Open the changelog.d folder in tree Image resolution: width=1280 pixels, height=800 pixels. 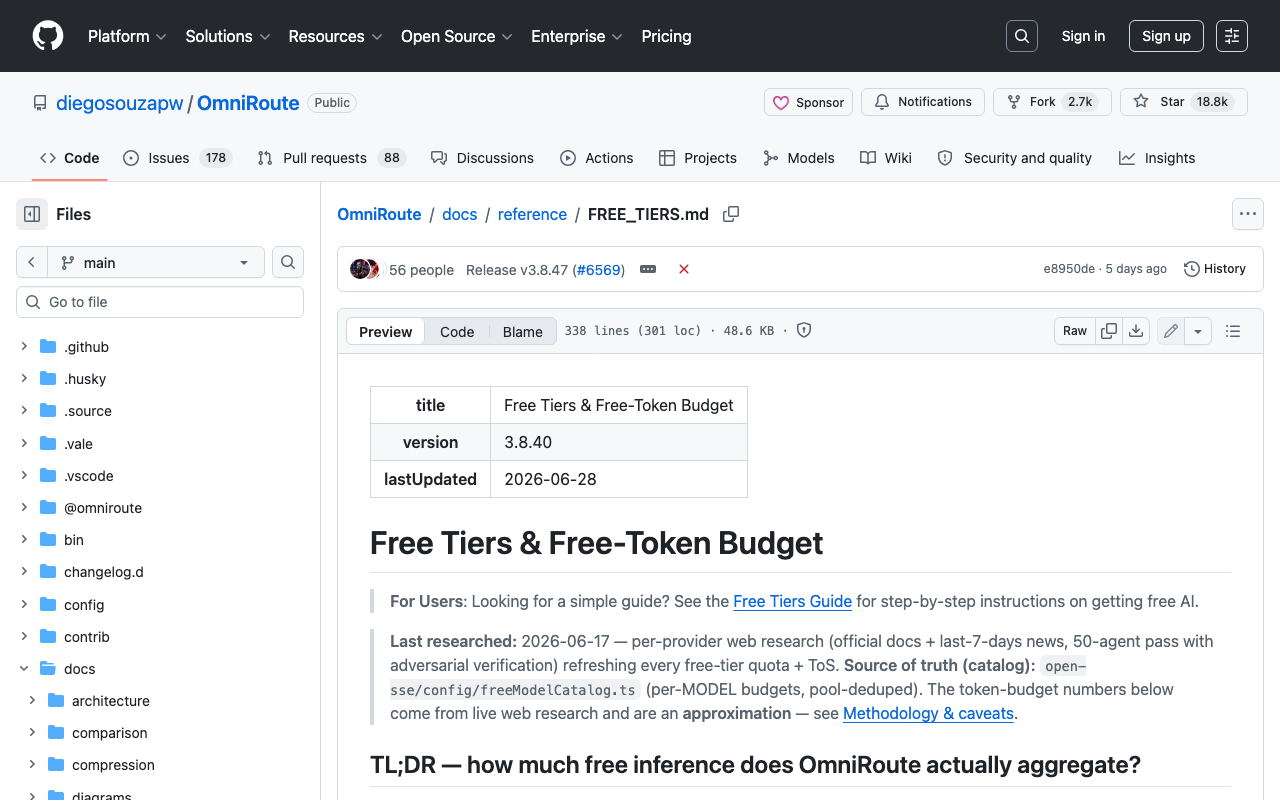tap(104, 572)
